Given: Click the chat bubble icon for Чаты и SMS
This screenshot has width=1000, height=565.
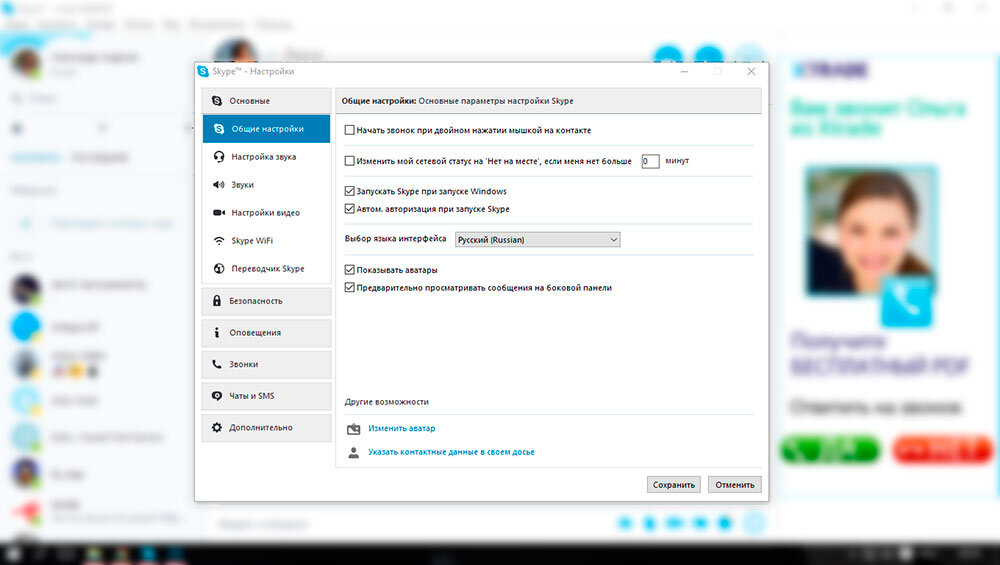Looking at the screenshot, I should click(x=217, y=396).
